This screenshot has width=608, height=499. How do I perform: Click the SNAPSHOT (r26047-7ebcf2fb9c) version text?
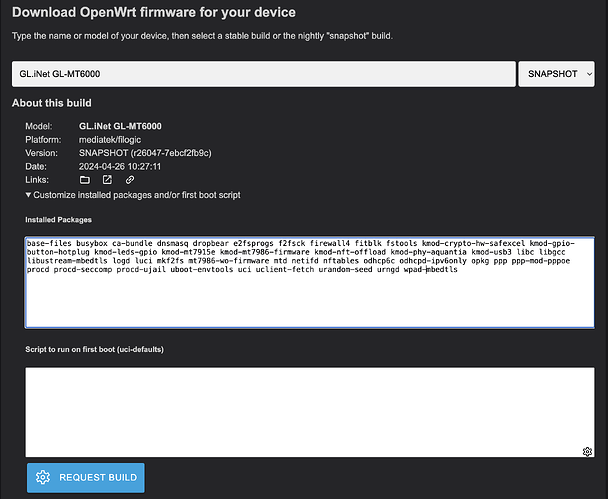pos(145,153)
